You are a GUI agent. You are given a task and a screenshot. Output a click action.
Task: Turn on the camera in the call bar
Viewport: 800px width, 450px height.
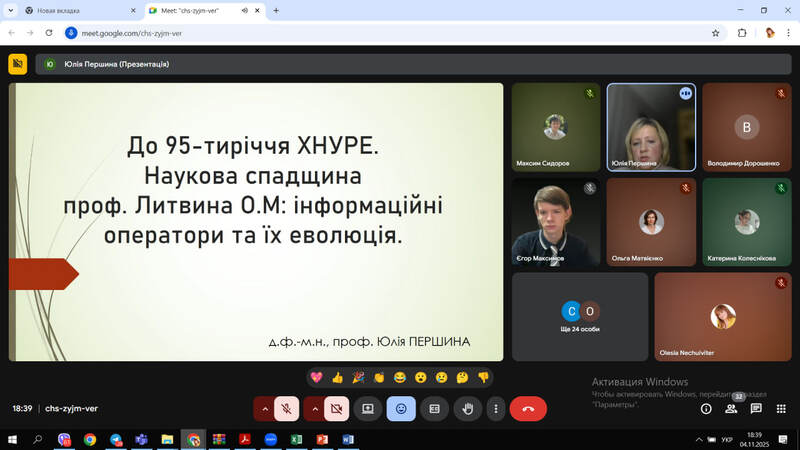pos(336,408)
